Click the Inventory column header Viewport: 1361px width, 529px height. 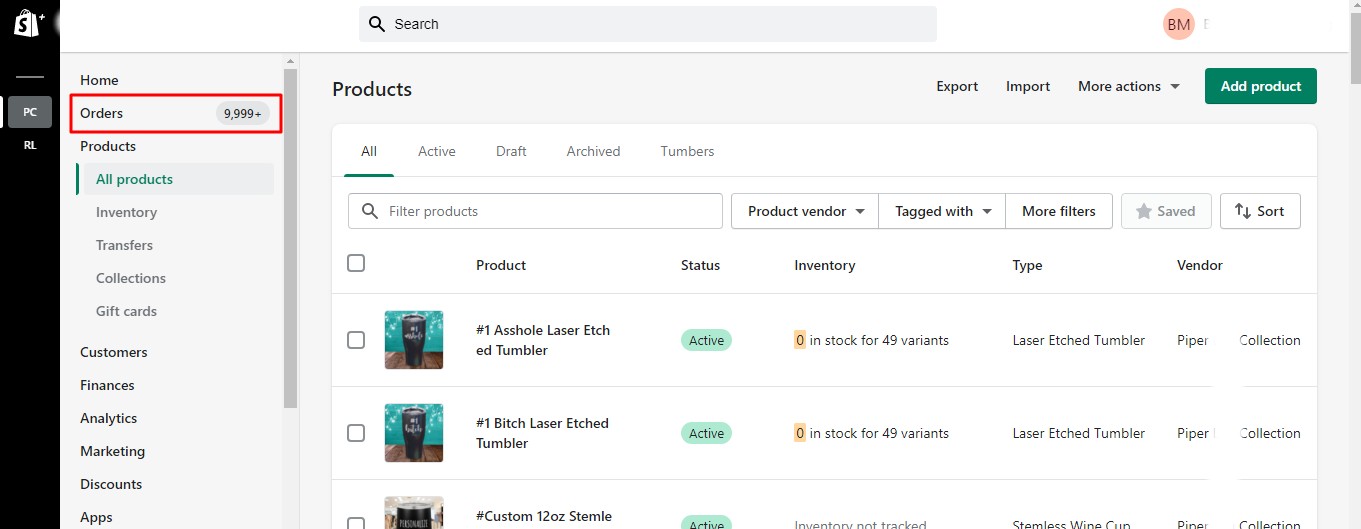tap(825, 265)
